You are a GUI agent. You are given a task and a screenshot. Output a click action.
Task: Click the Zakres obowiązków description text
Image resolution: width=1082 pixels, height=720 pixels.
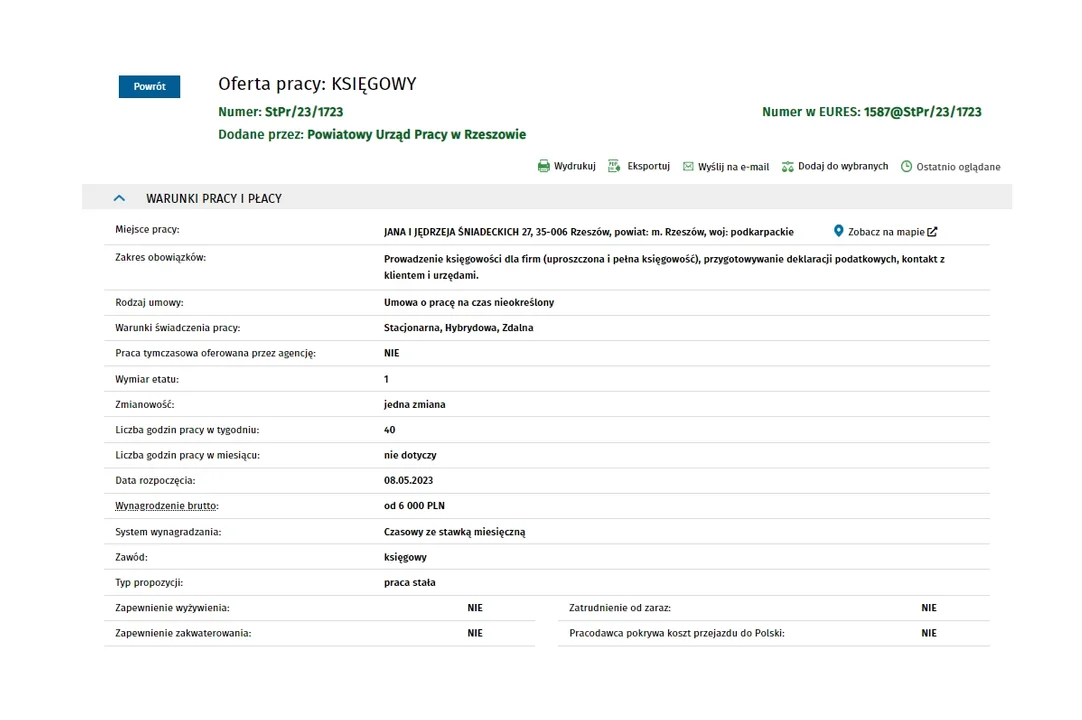[664, 267]
